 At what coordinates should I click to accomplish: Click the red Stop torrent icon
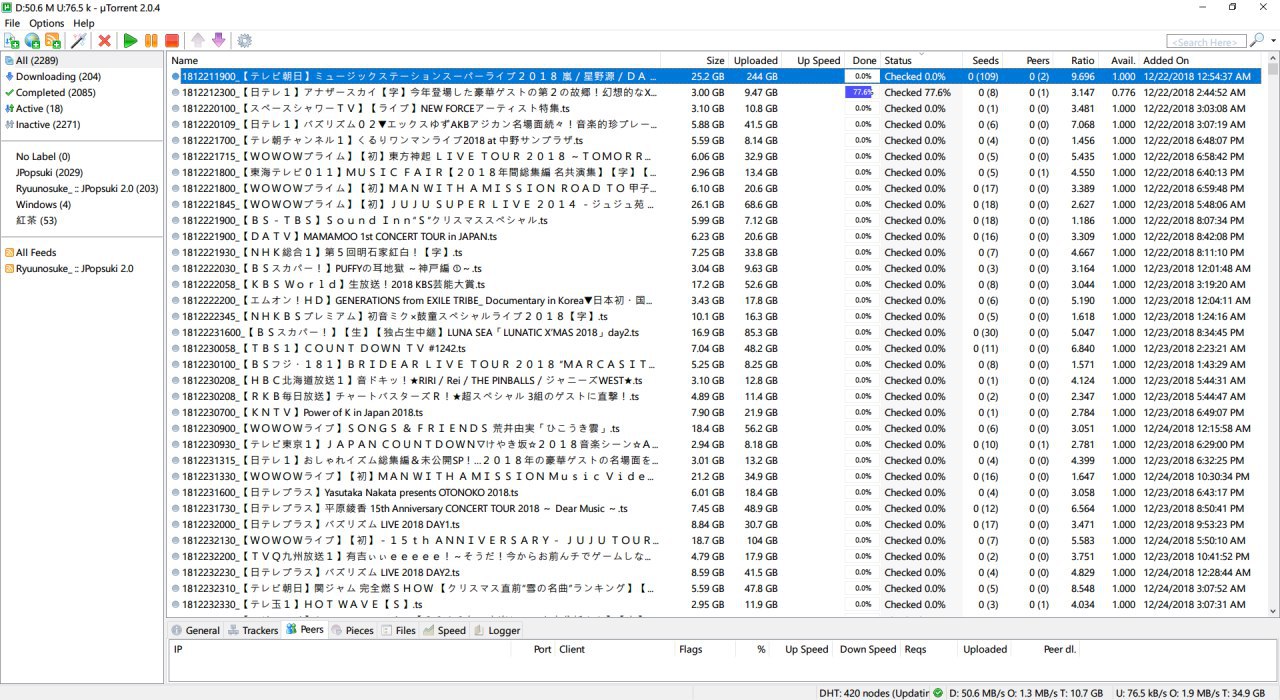pos(172,41)
